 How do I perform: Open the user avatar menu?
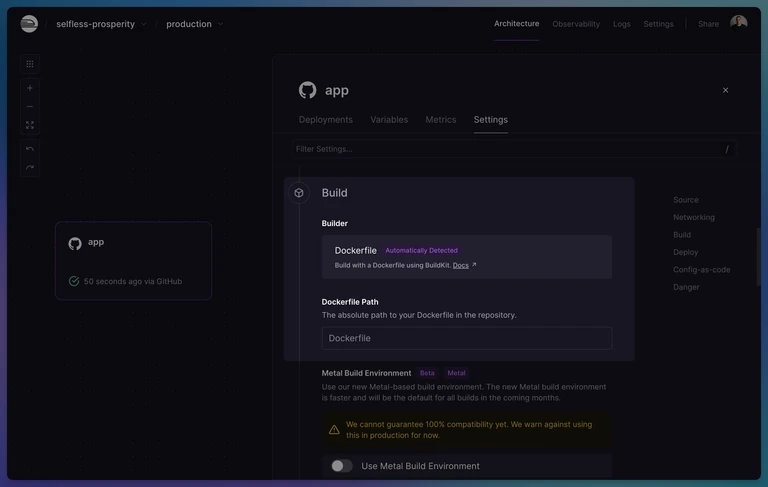[x=738, y=24]
